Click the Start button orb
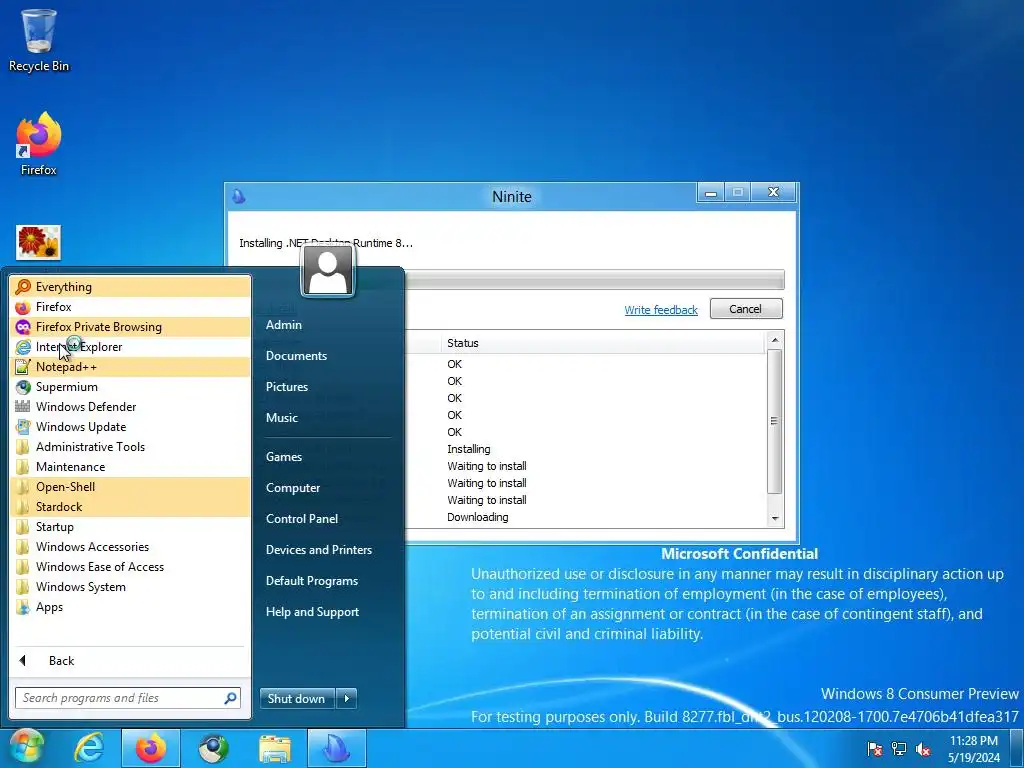The height and width of the screenshot is (768, 1024). 27,748
